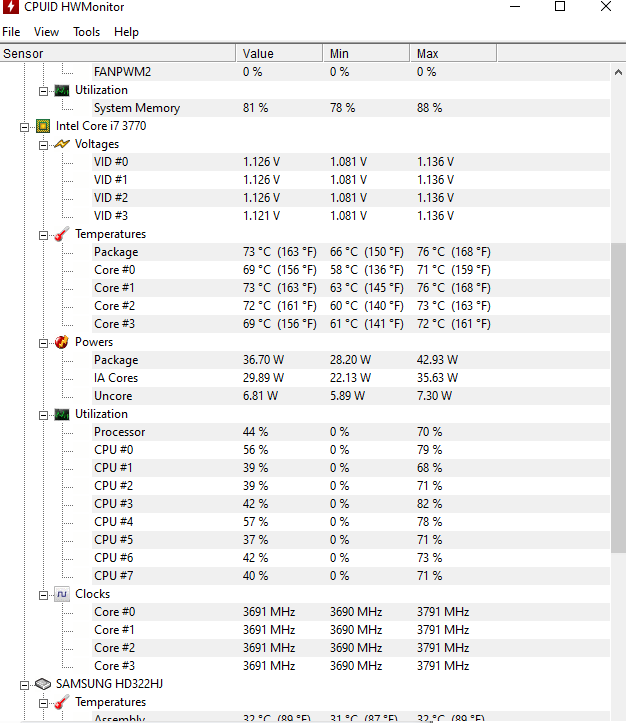626x723 pixels.
Task: Collapse the Utilization section above Processor
Action: tap(43, 415)
